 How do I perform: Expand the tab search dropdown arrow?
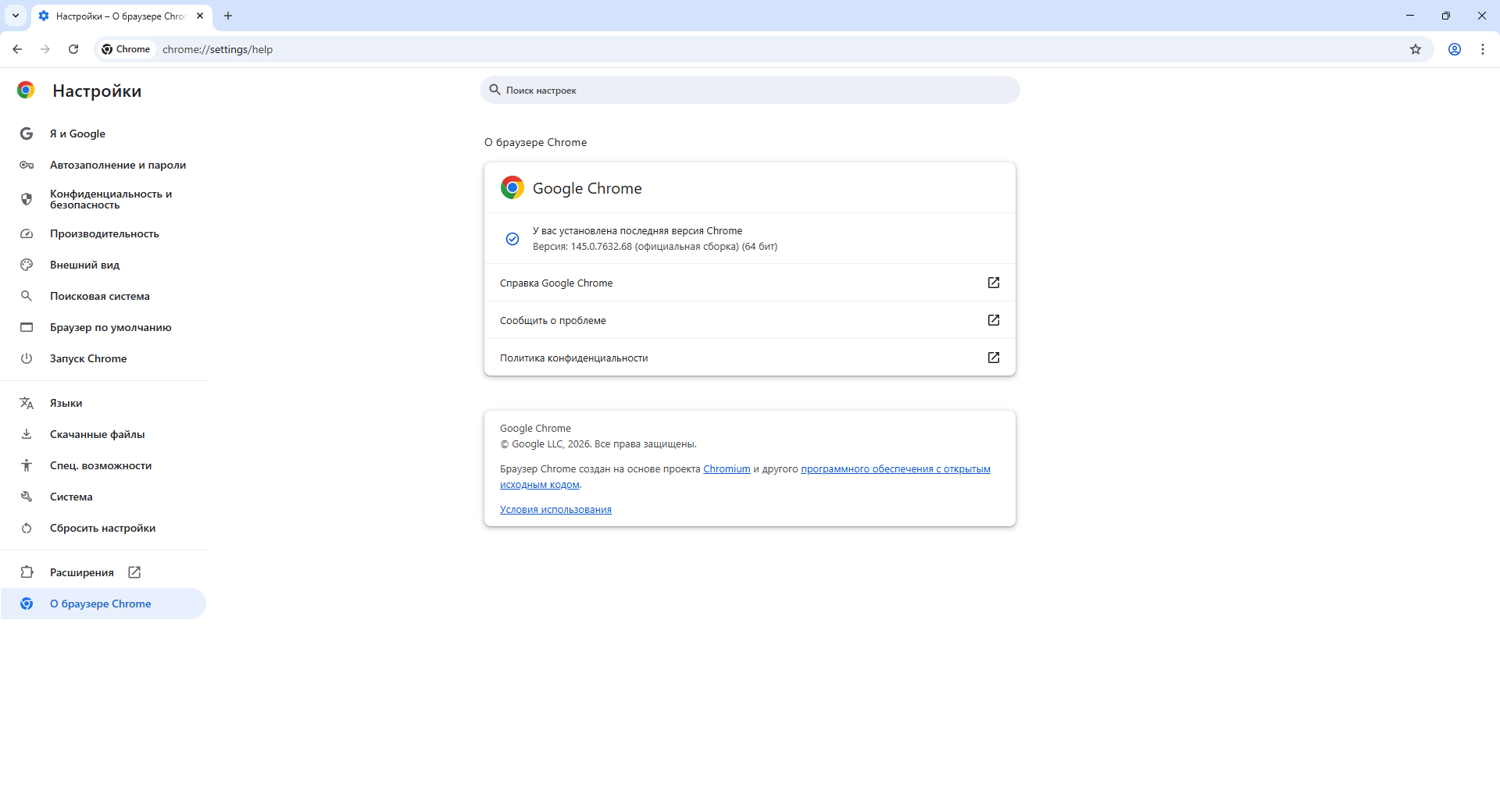pos(16,16)
